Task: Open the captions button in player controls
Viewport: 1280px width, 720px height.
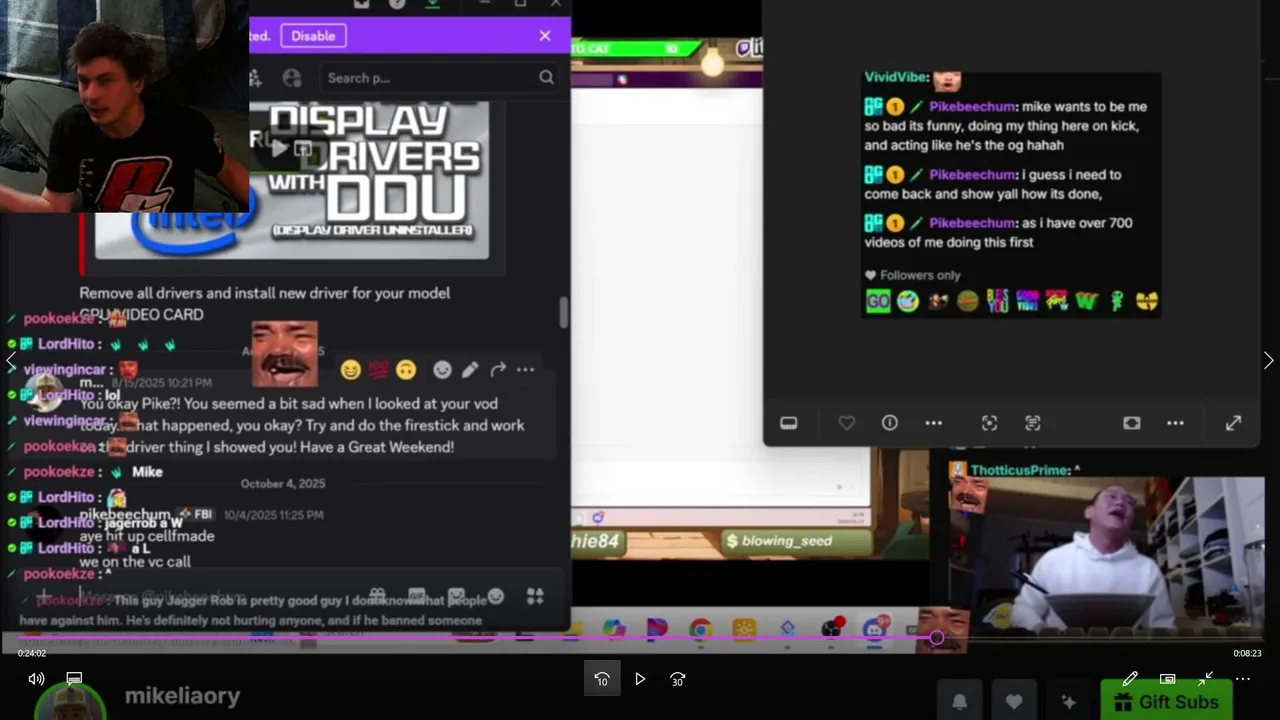Action: tap(74, 679)
